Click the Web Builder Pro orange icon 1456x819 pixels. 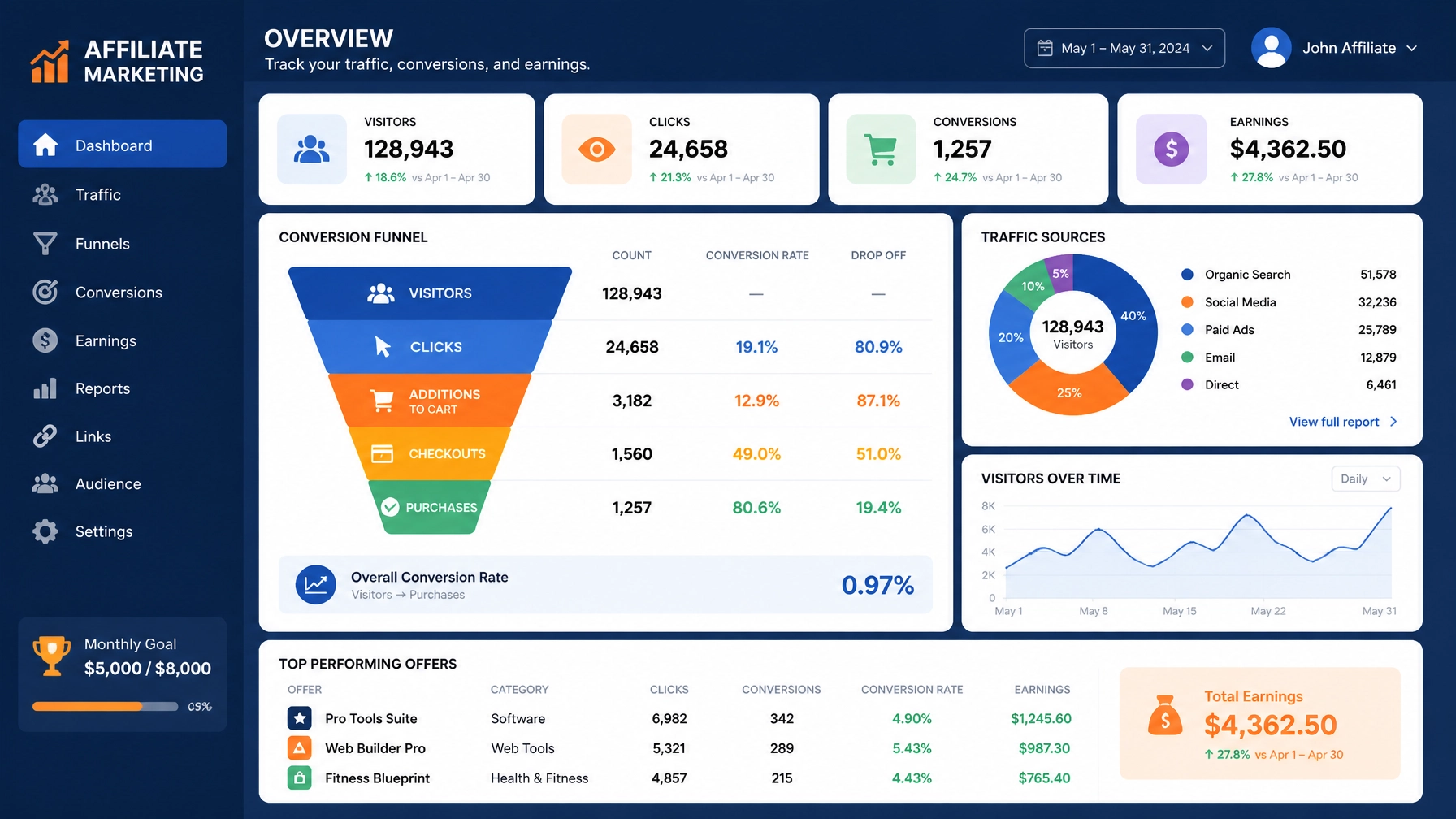click(300, 748)
